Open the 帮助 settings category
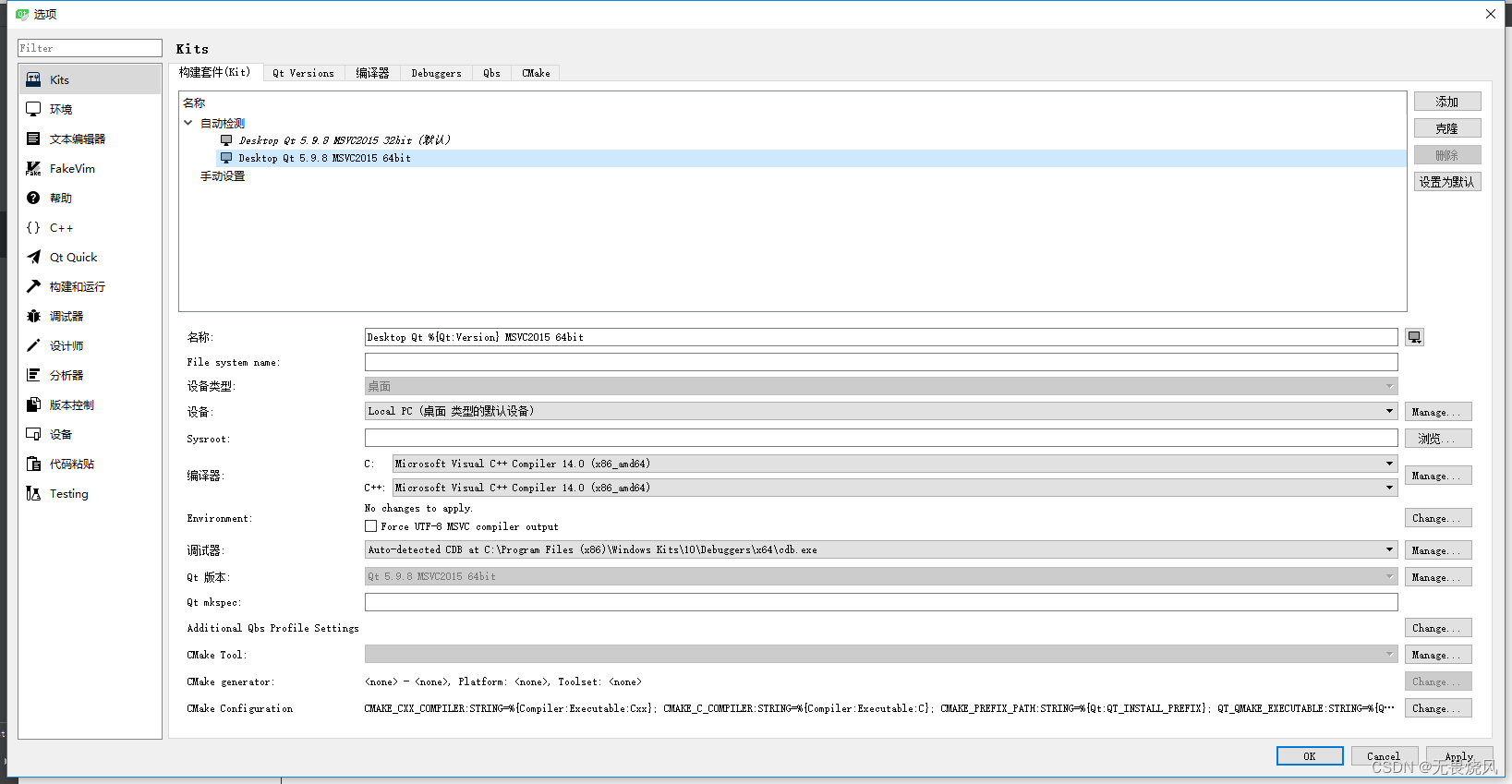The height and width of the screenshot is (784, 1512). click(x=90, y=198)
